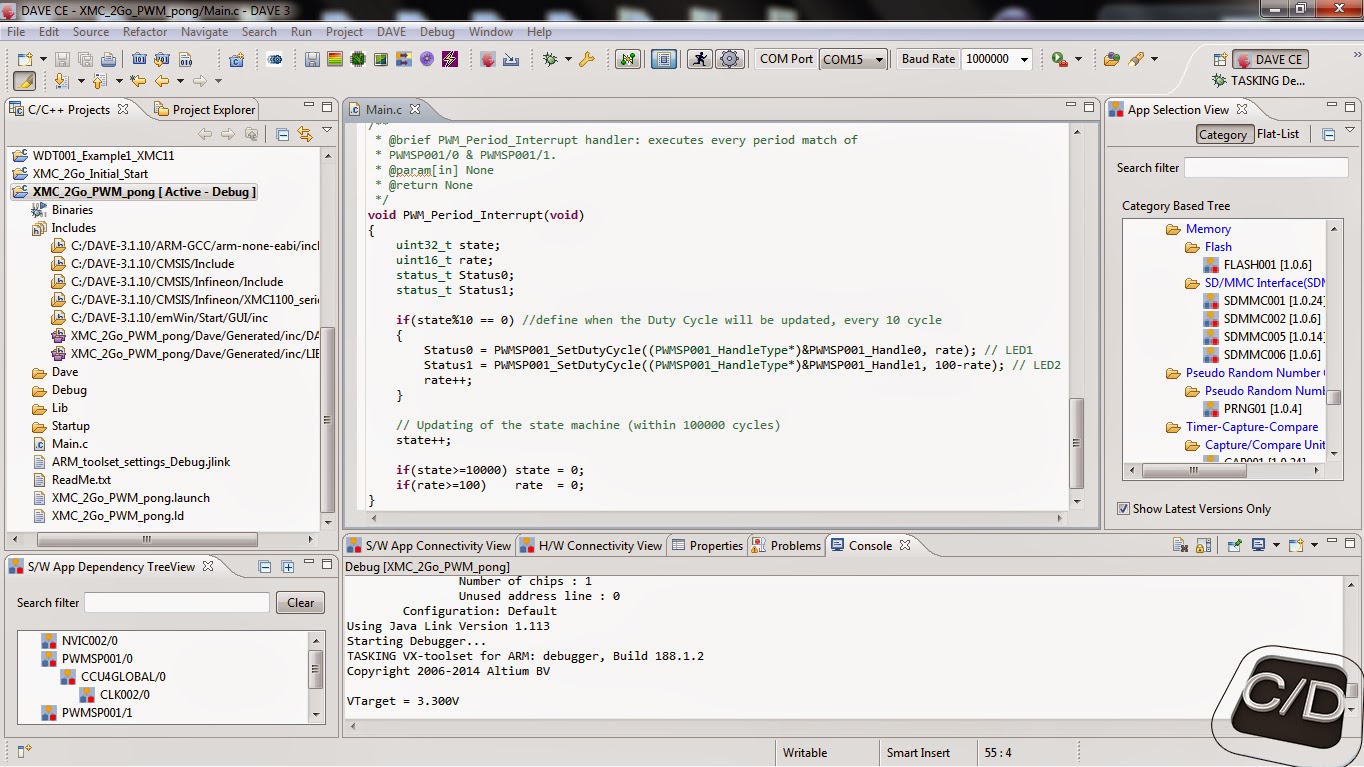The height and width of the screenshot is (767, 1364).
Task: Collapse all in C/C++ Projects panel
Action: click(282, 134)
